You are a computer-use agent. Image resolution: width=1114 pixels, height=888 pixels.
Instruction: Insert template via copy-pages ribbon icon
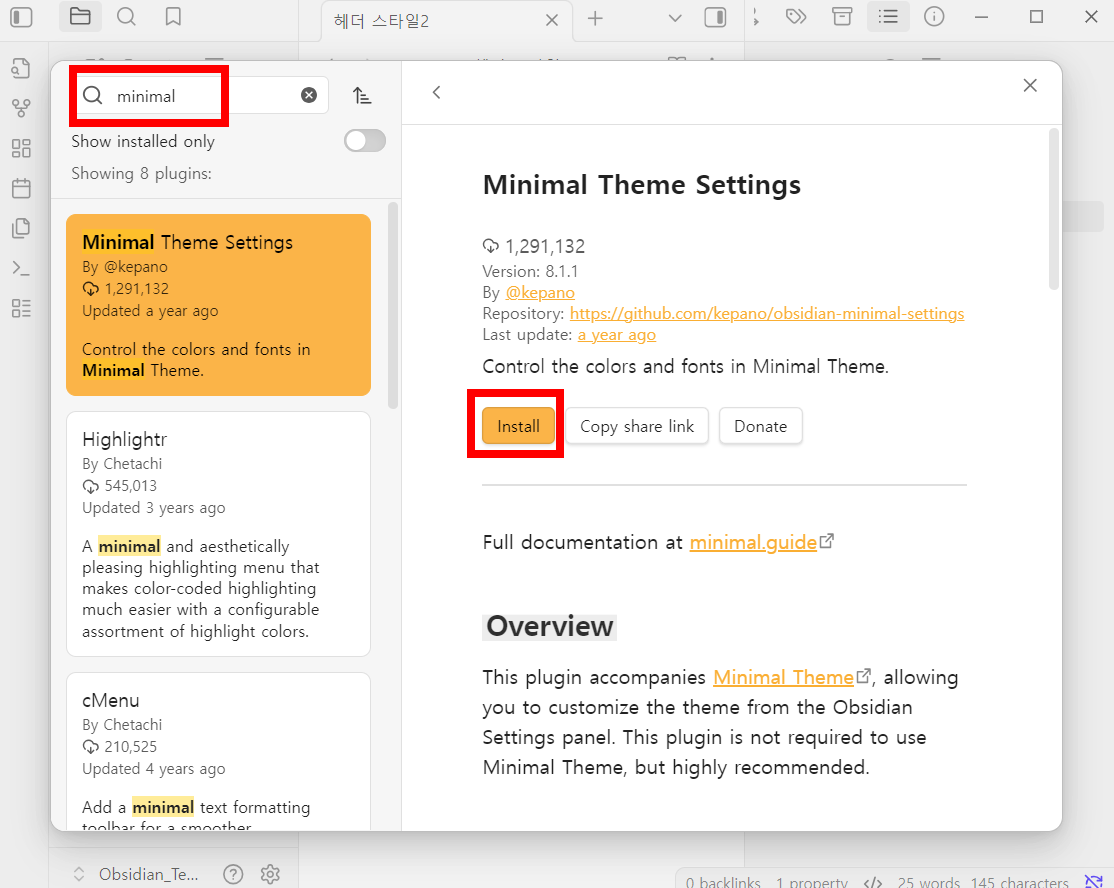21,228
